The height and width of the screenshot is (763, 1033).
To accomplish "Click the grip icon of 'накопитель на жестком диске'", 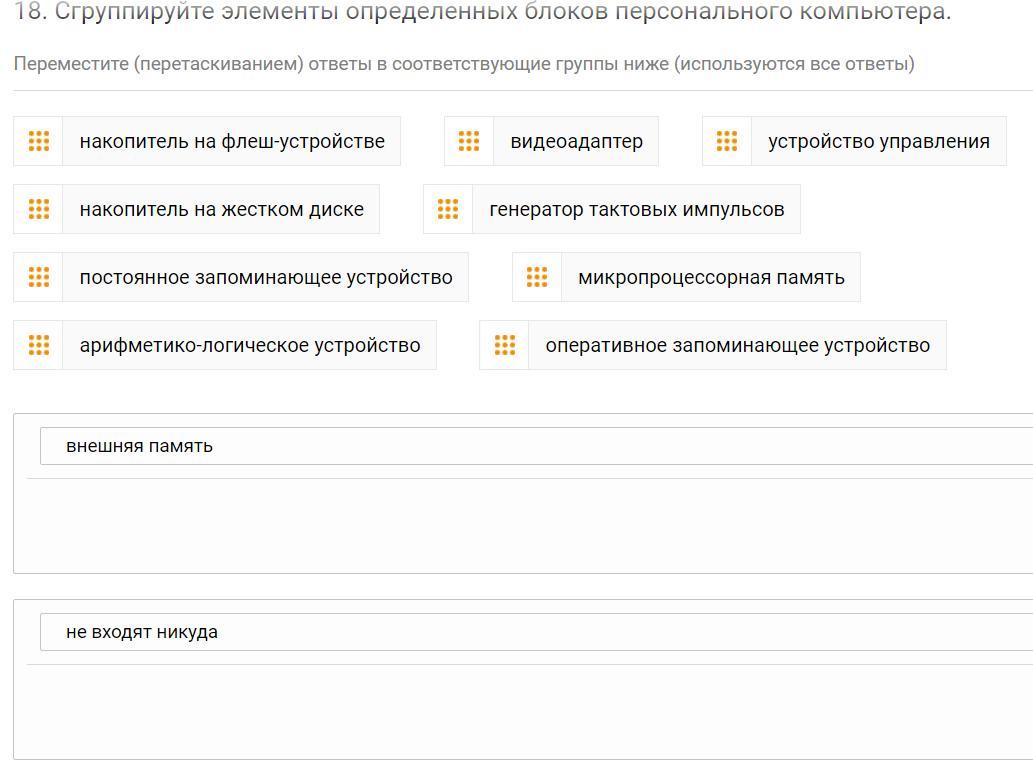I will point(39,209).
